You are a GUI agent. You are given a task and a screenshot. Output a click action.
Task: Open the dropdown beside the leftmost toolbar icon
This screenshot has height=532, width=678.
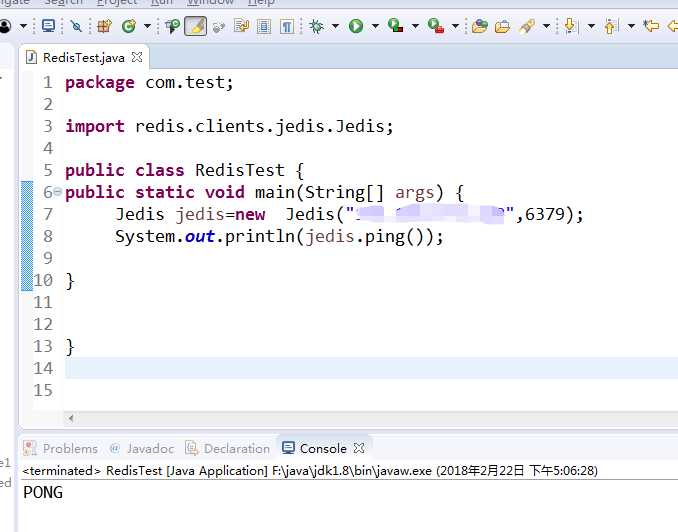(23, 26)
